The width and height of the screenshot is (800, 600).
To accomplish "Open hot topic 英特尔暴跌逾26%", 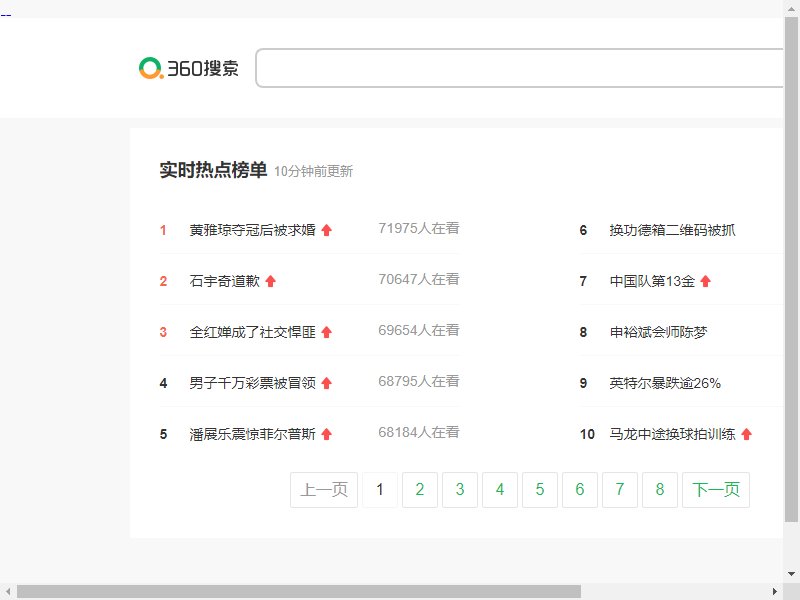I will [665, 383].
